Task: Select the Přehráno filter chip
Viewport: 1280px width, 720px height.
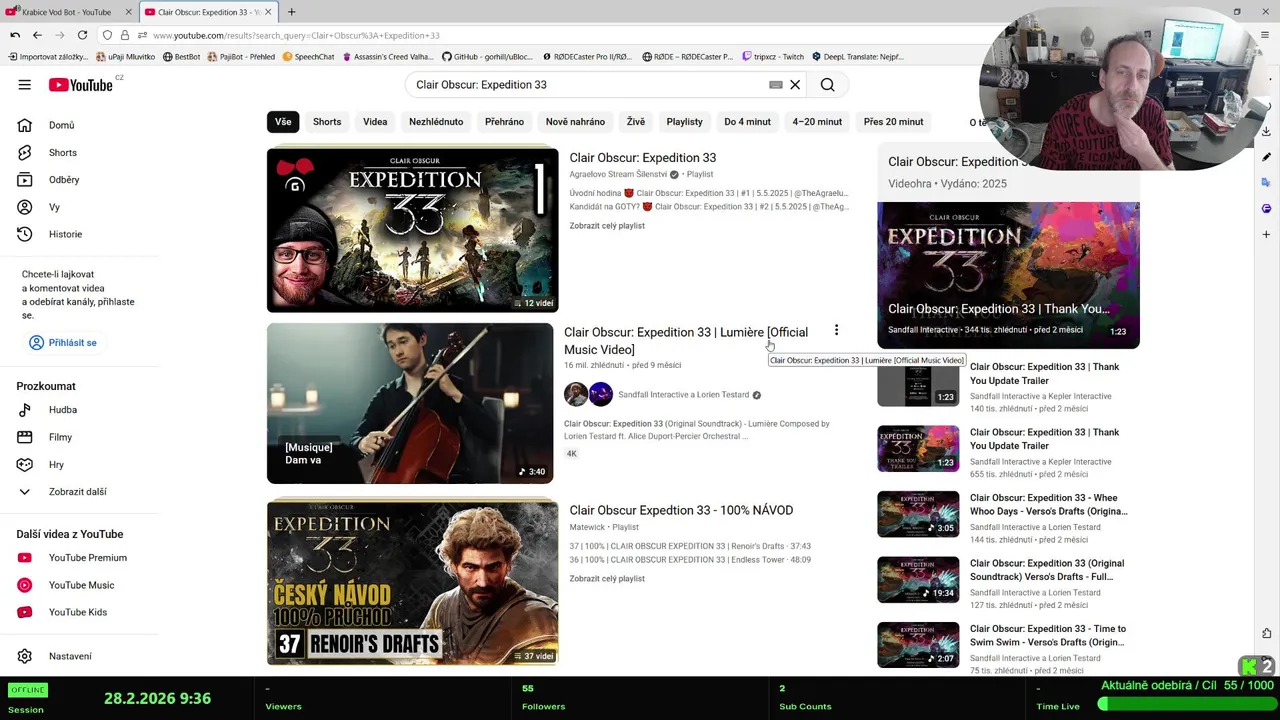Action: (504, 122)
